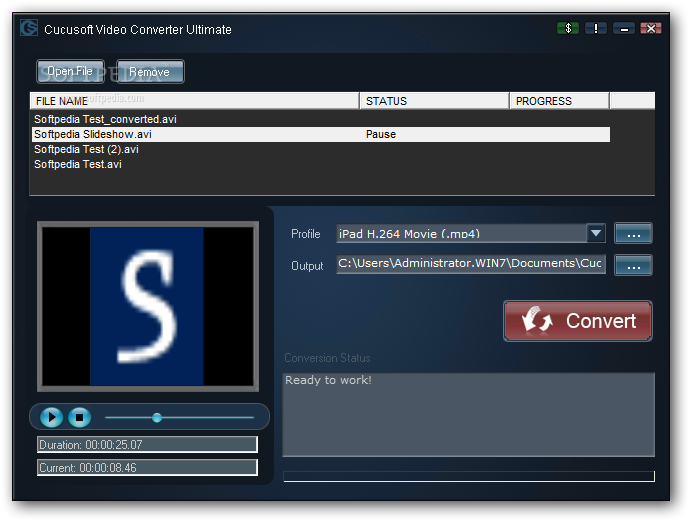Click the Duration 00:00:25.07 field

147,444
